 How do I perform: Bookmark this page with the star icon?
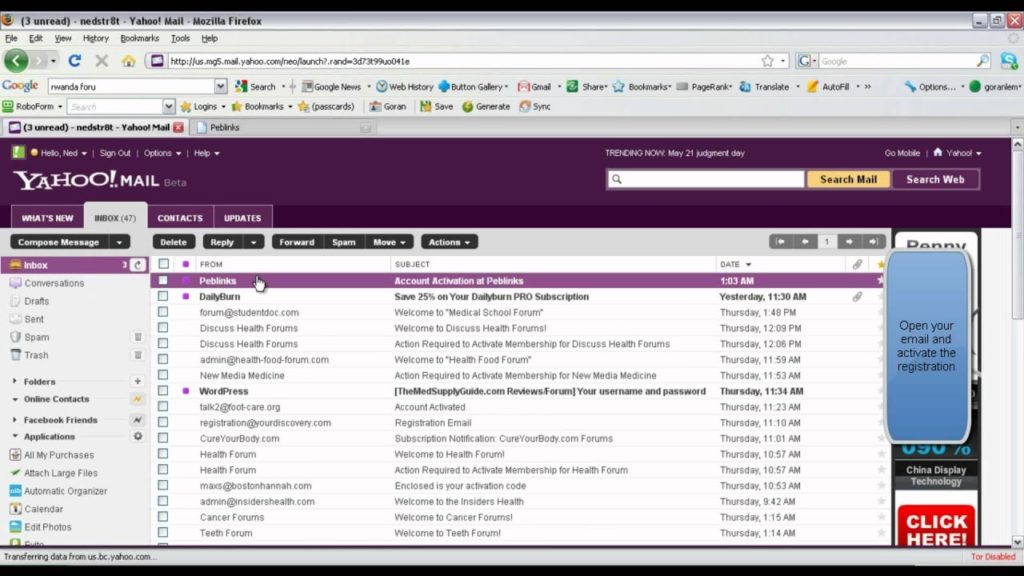767,61
